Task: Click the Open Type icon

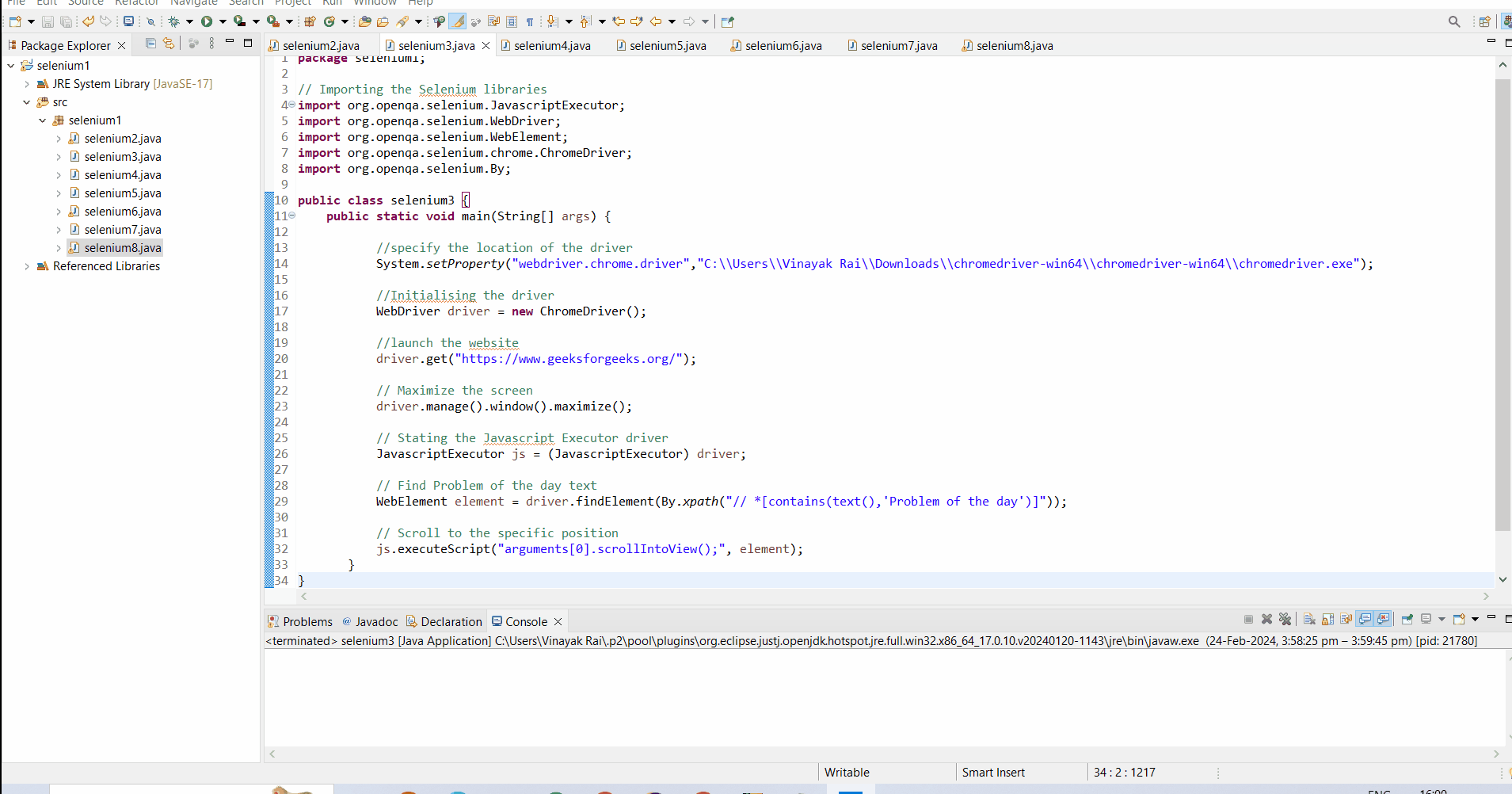Action: 364,21
